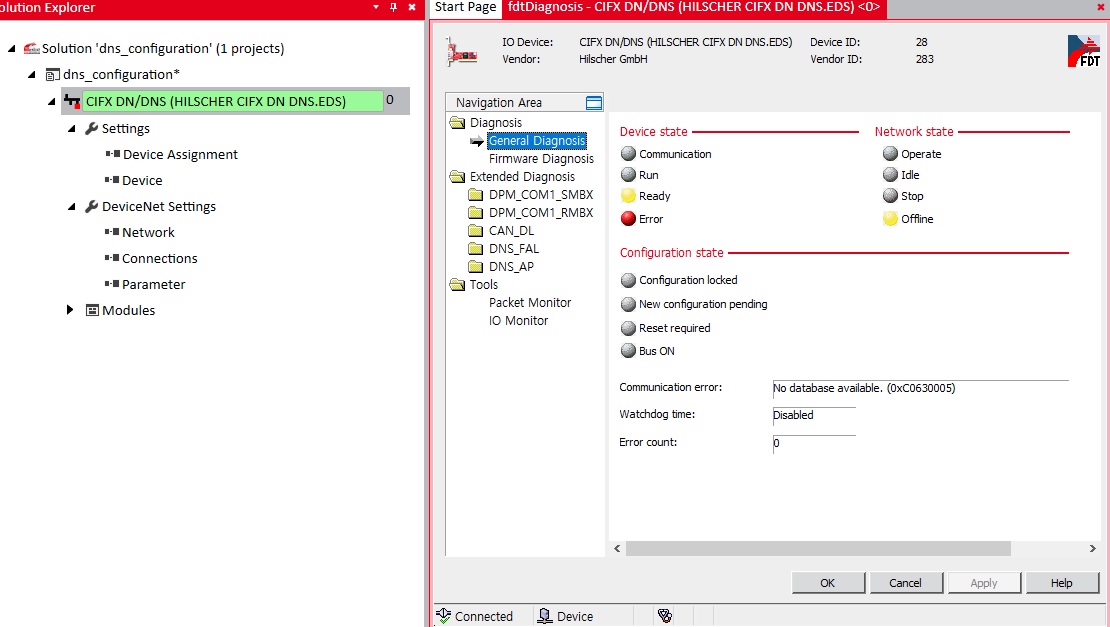This screenshot has width=1110, height=627.
Task: Select the Device item under Settings
Action: (x=142, y=180)
